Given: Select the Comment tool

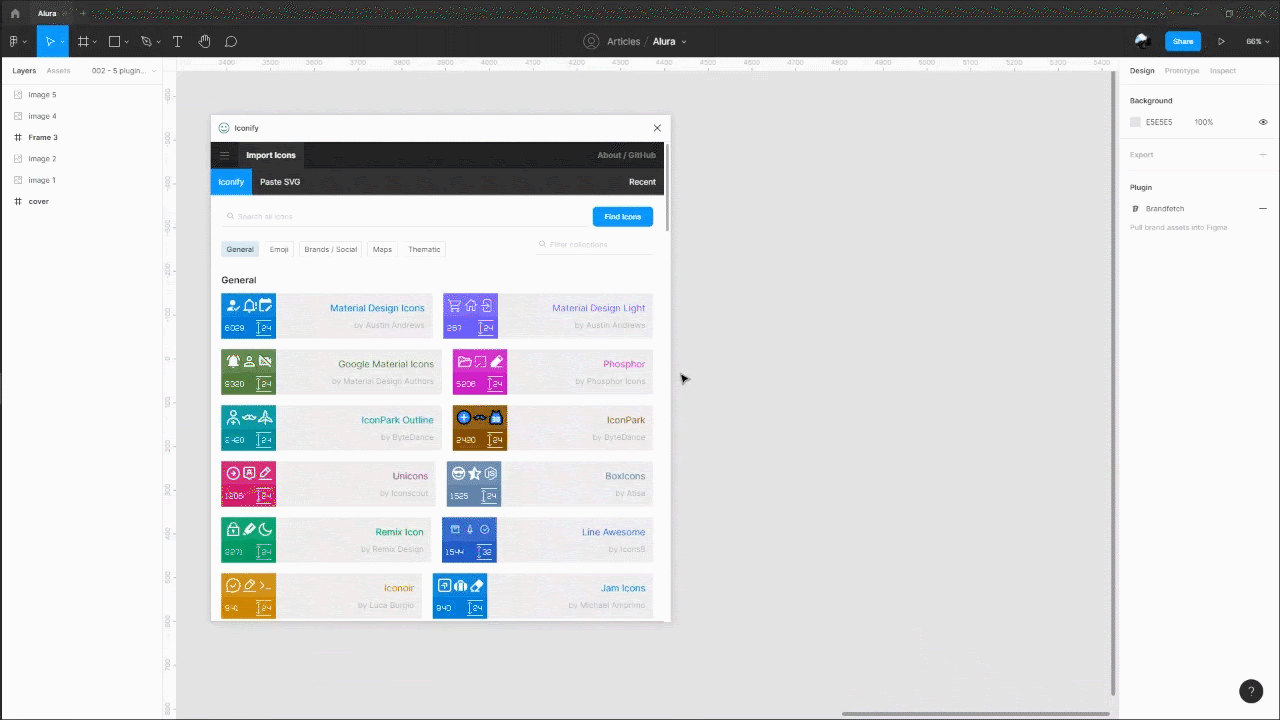Looking at the screenshot, I should [231, 42].
